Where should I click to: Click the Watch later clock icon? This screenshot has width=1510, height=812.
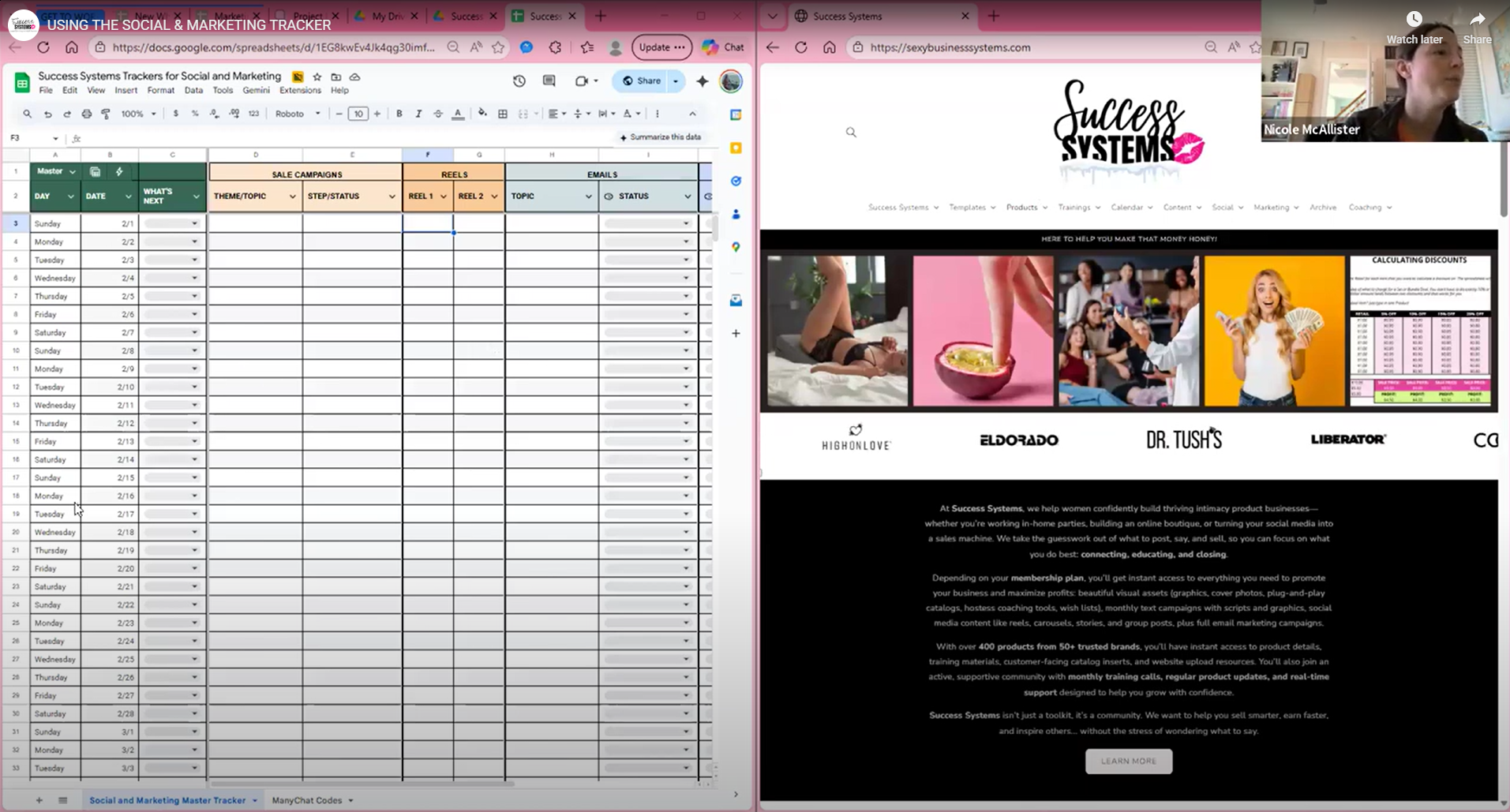click(1414, 19)
